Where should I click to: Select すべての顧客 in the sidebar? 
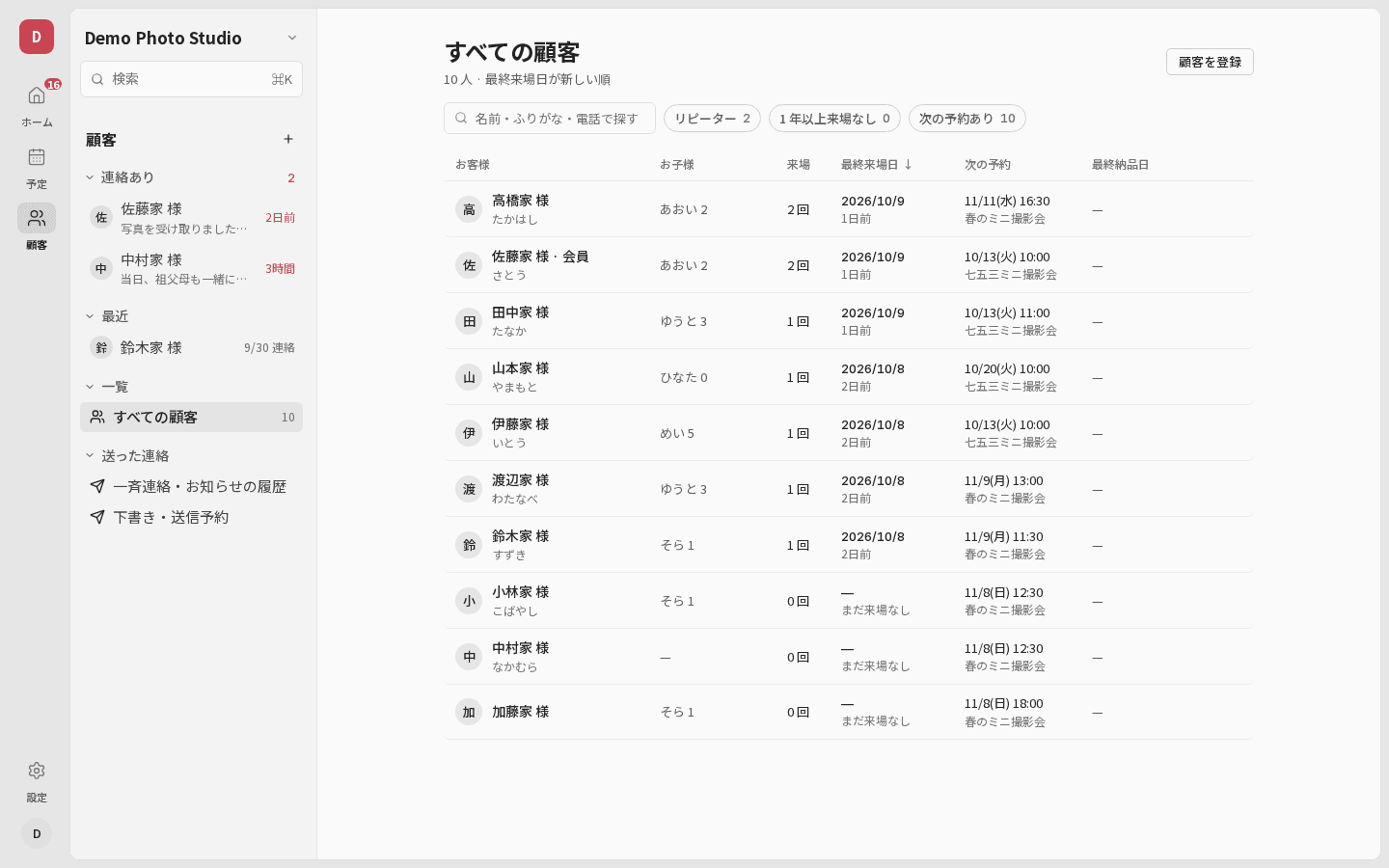191,417
